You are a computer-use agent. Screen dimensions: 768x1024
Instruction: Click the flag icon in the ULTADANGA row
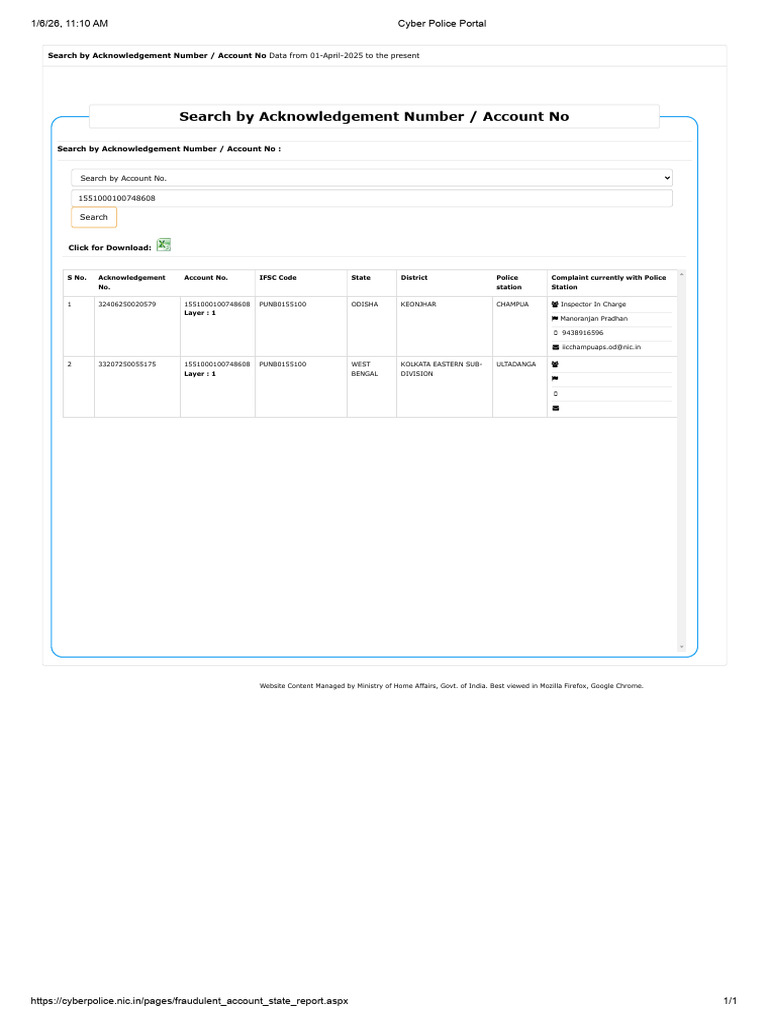[555, 379]
